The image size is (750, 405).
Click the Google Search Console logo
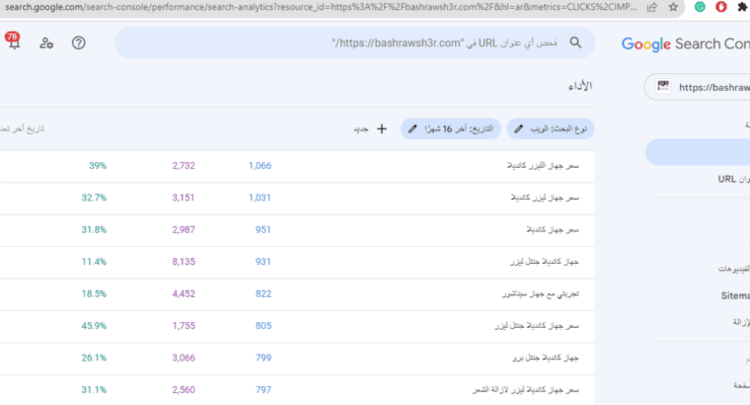pos(685,44)
